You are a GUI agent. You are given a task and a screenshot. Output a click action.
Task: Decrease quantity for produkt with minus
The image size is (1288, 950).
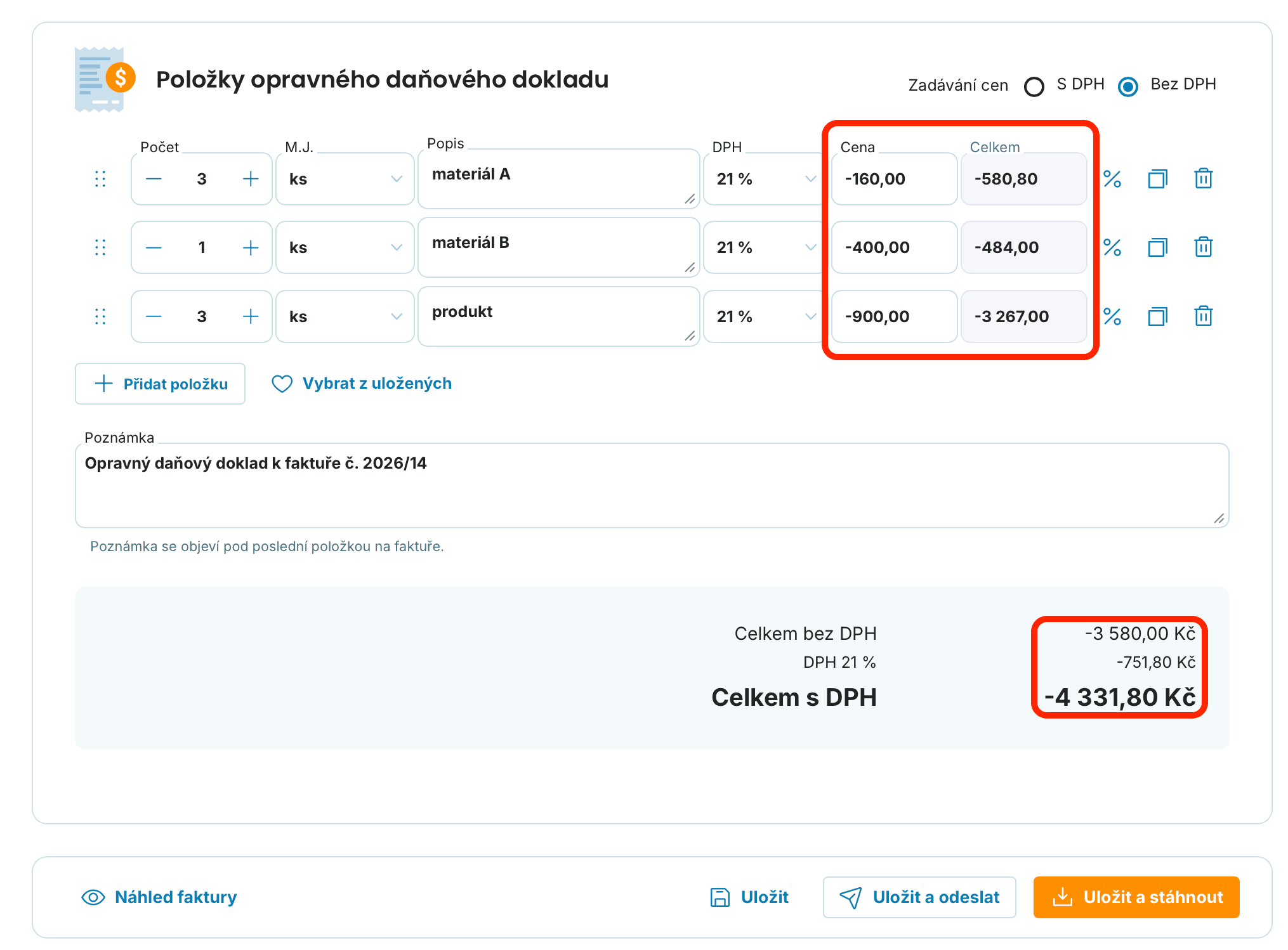pos(154,316)
